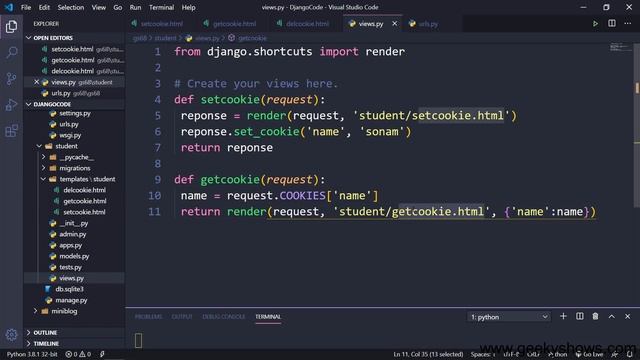This screenshot has width=640, height=360.
Task: Open the Run menu
Action: 135,7
